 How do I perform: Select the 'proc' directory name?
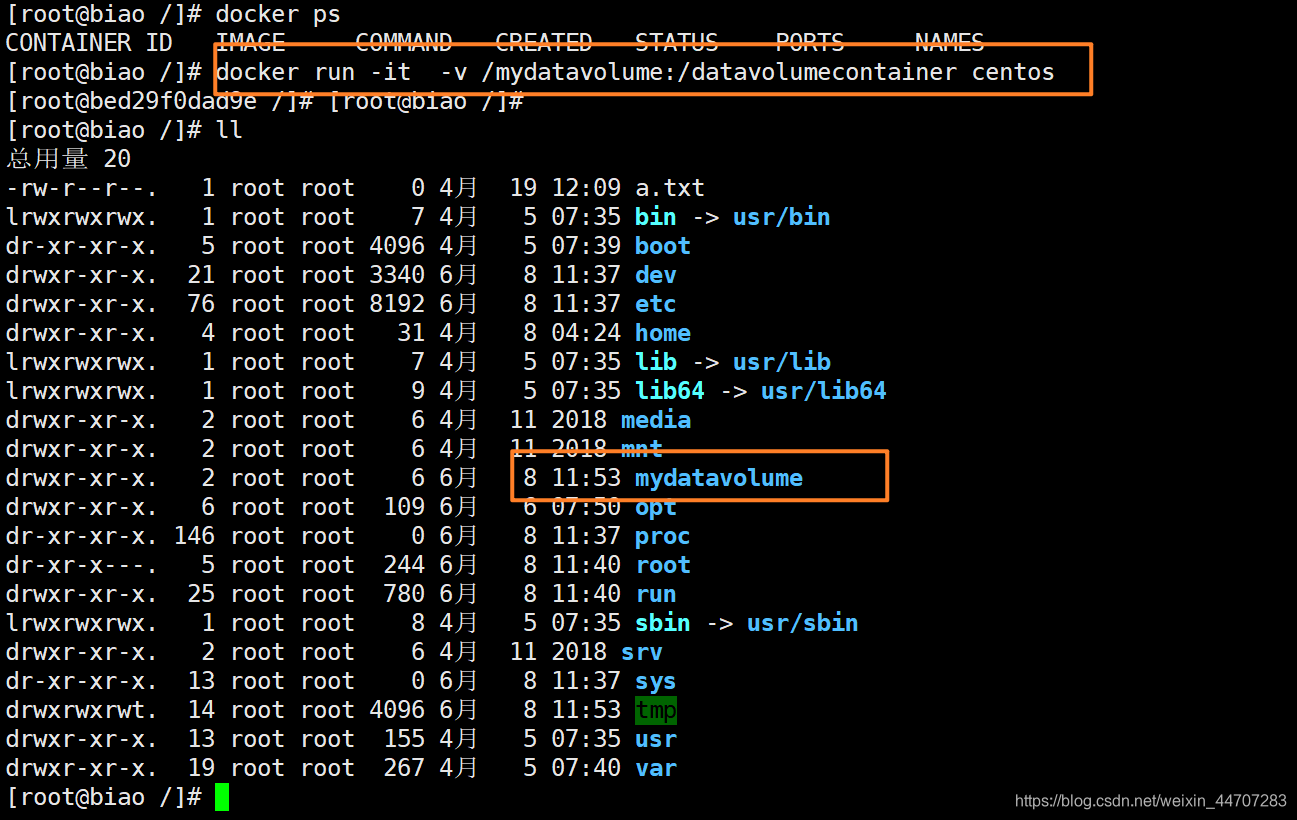pyautogui.click(x=663, y=536)
